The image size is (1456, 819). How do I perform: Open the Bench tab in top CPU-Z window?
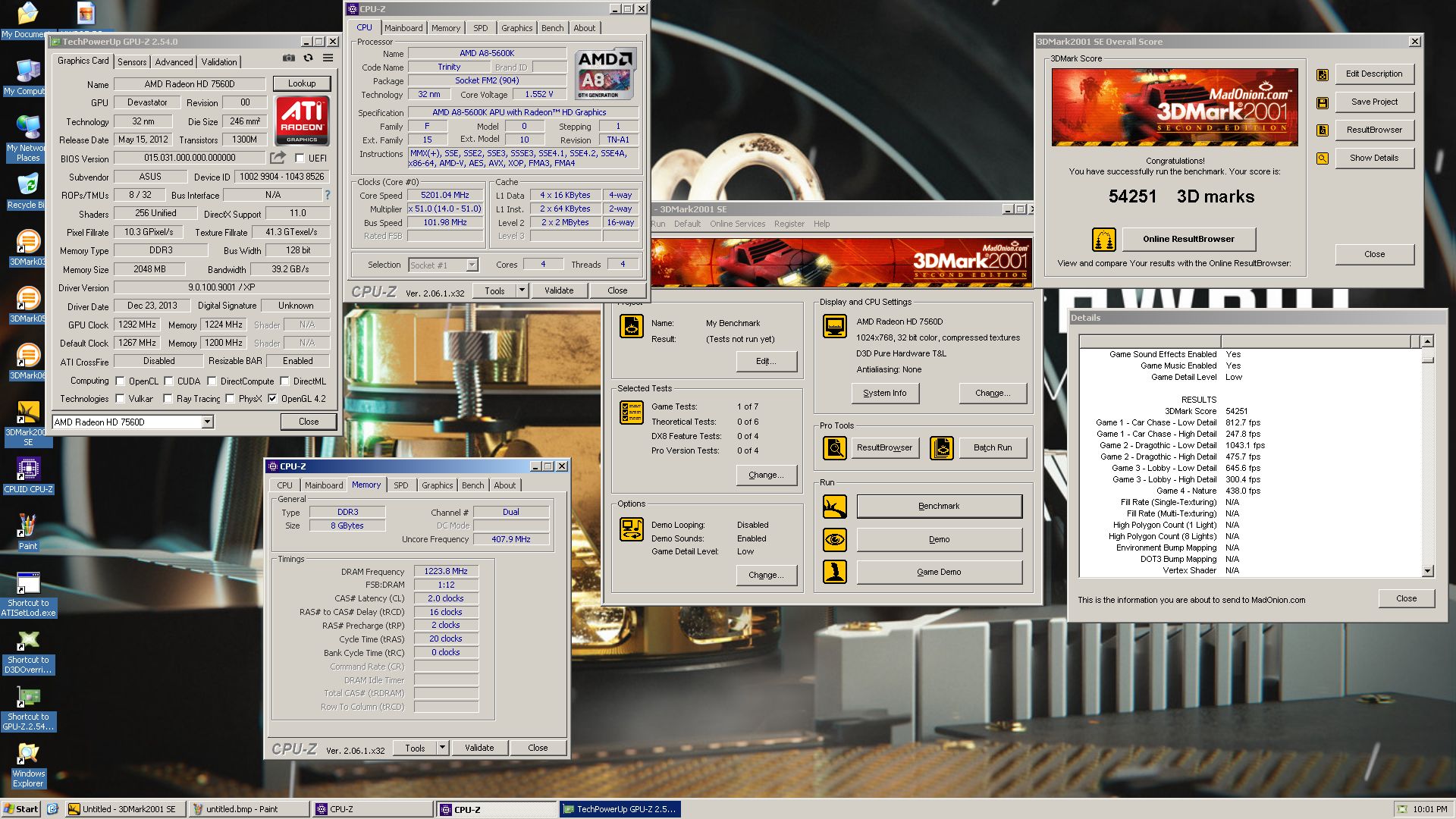(x=552, y=28)
